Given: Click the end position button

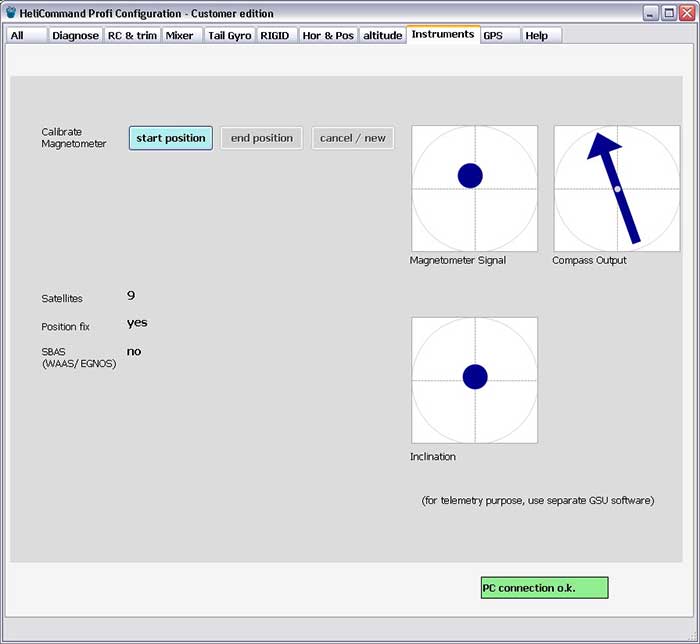Looking at the screenshot, I should (262, 138).
